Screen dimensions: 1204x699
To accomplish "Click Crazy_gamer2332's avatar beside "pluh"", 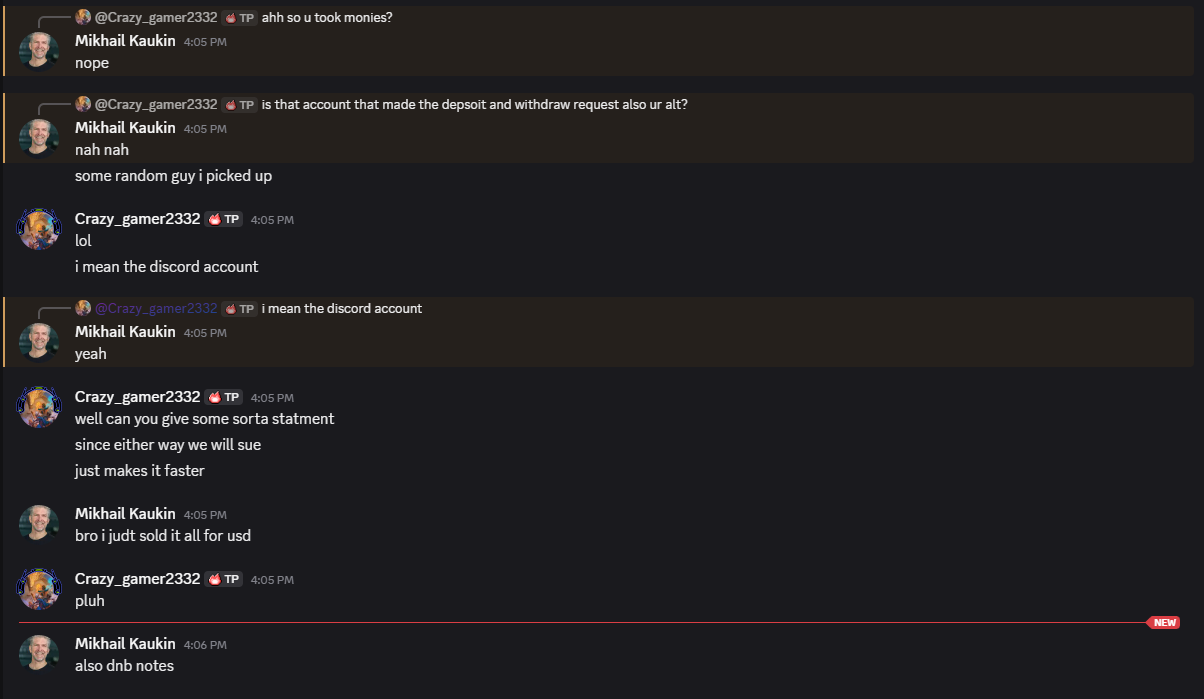I will [x=38, y=589].
